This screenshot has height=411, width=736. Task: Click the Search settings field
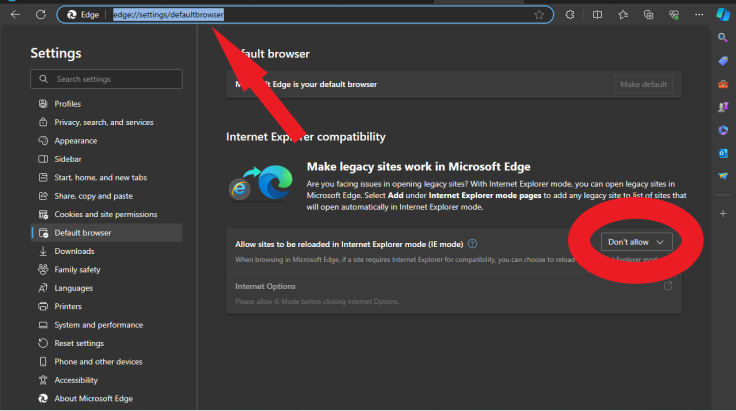[107, 79]
